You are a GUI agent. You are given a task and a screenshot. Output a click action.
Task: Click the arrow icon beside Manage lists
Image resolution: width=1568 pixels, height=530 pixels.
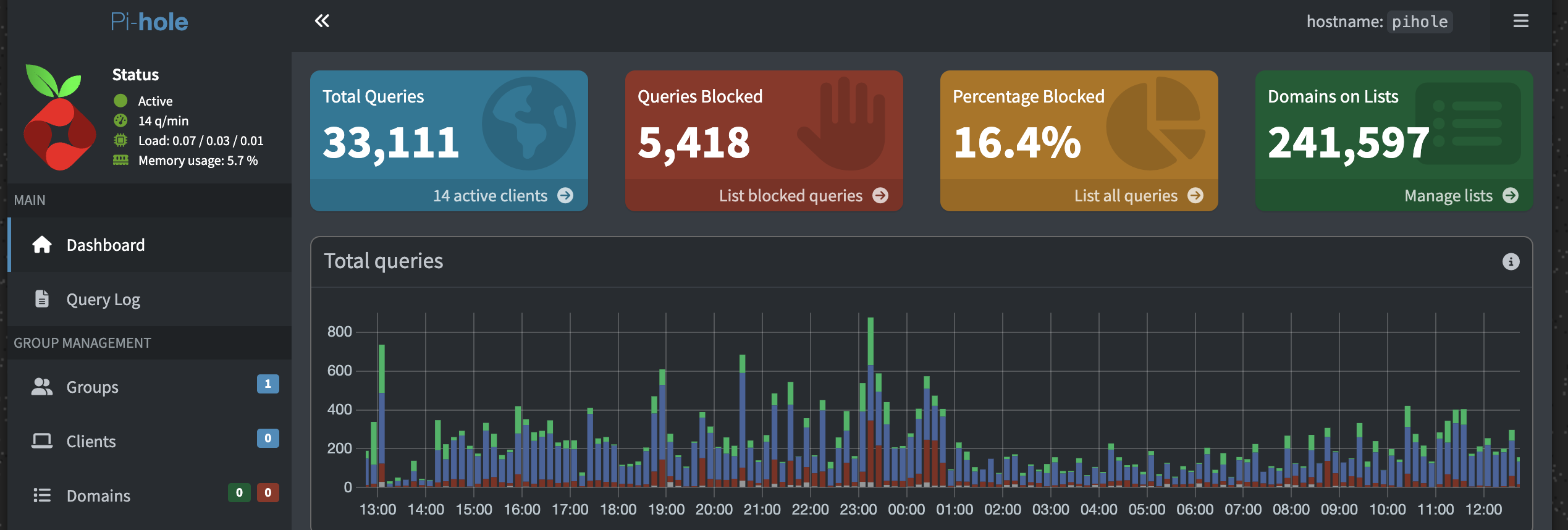pyautogui.click(x=1511, y=196)
